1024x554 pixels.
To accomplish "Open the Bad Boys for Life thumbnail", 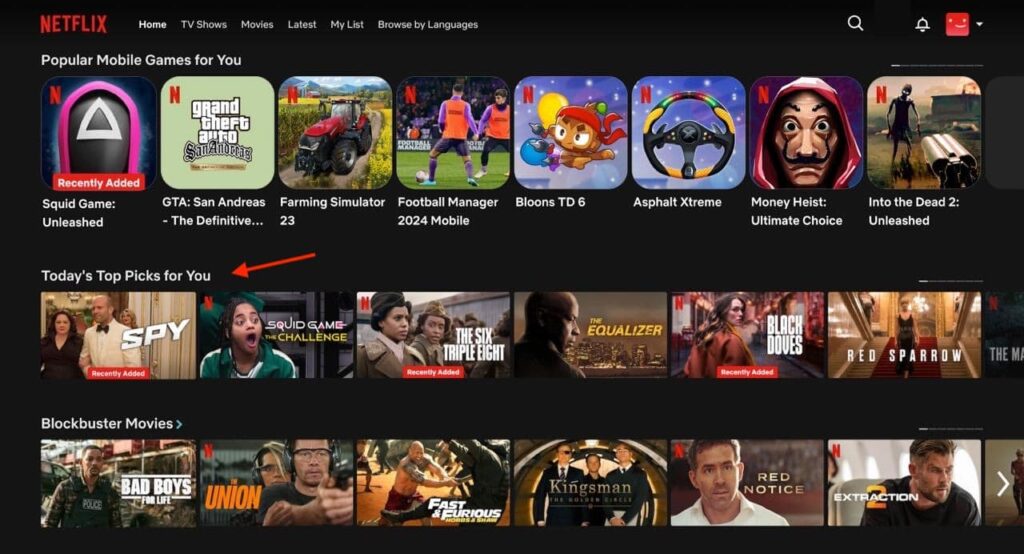I will pyautogui.click(x=118, y=483).
